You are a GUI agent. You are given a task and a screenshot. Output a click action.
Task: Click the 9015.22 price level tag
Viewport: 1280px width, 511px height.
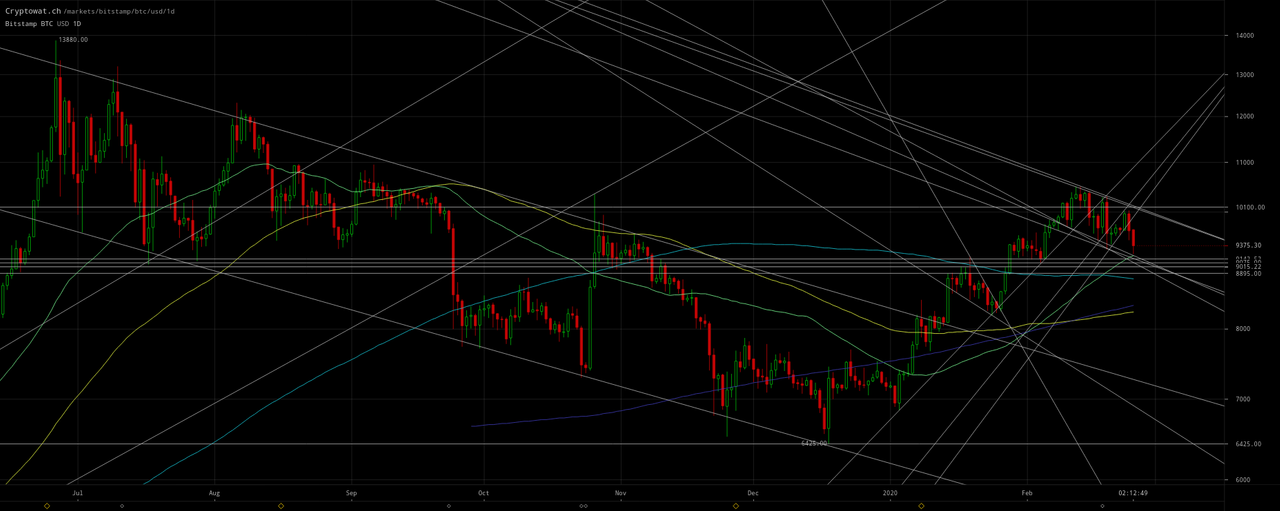[x=1248, y=267]
